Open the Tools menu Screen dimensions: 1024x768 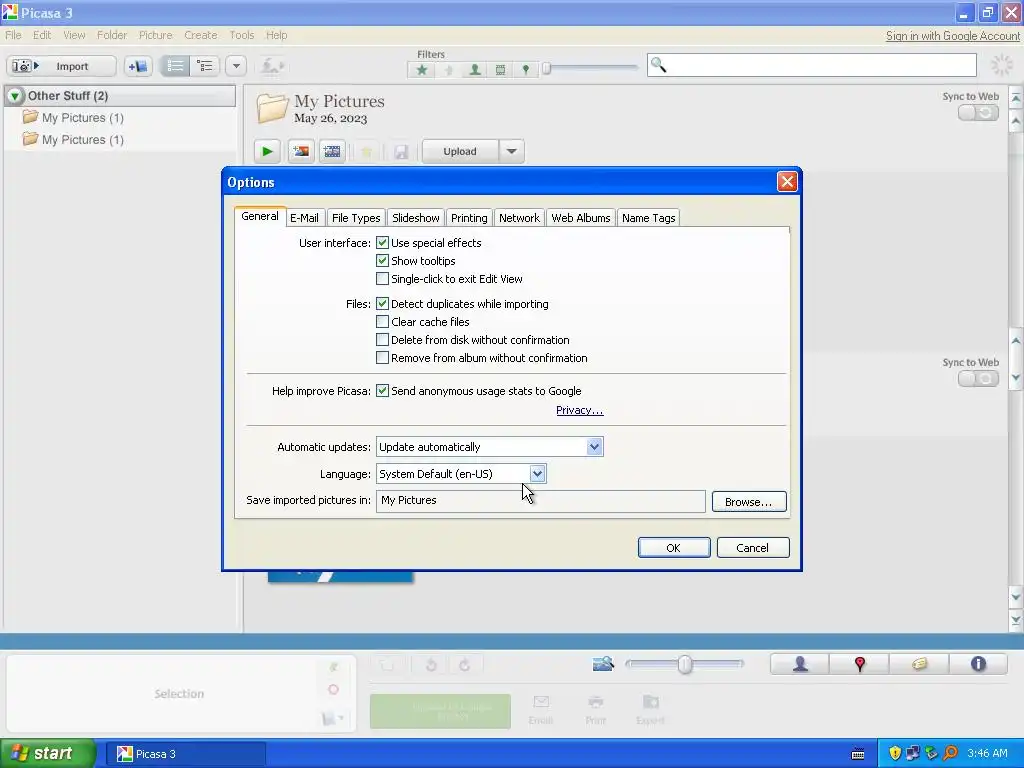click(242, 35)
